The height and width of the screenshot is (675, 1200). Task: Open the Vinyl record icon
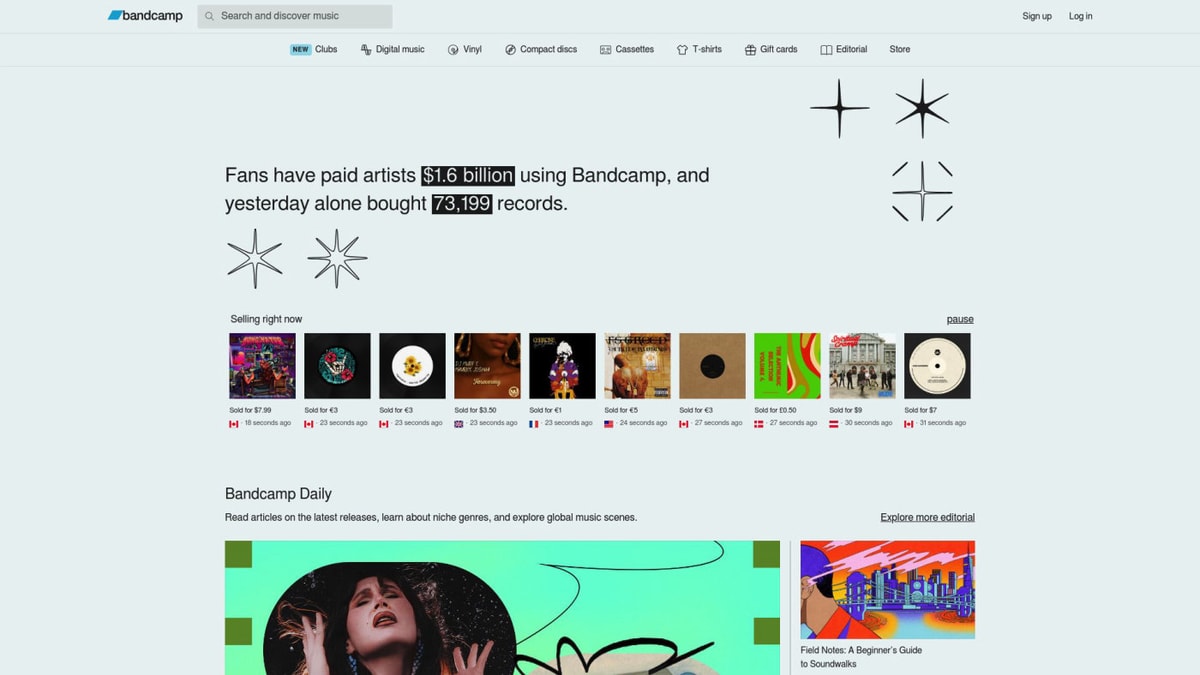point(452,48)
